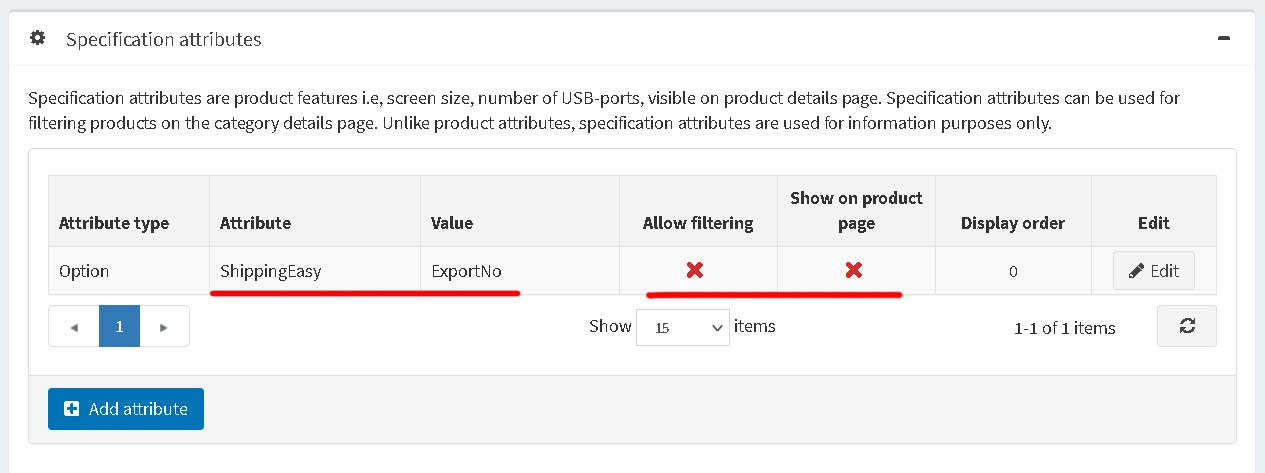Go to next page arrow
1265x473 pixels.
(x=164, y=326)
